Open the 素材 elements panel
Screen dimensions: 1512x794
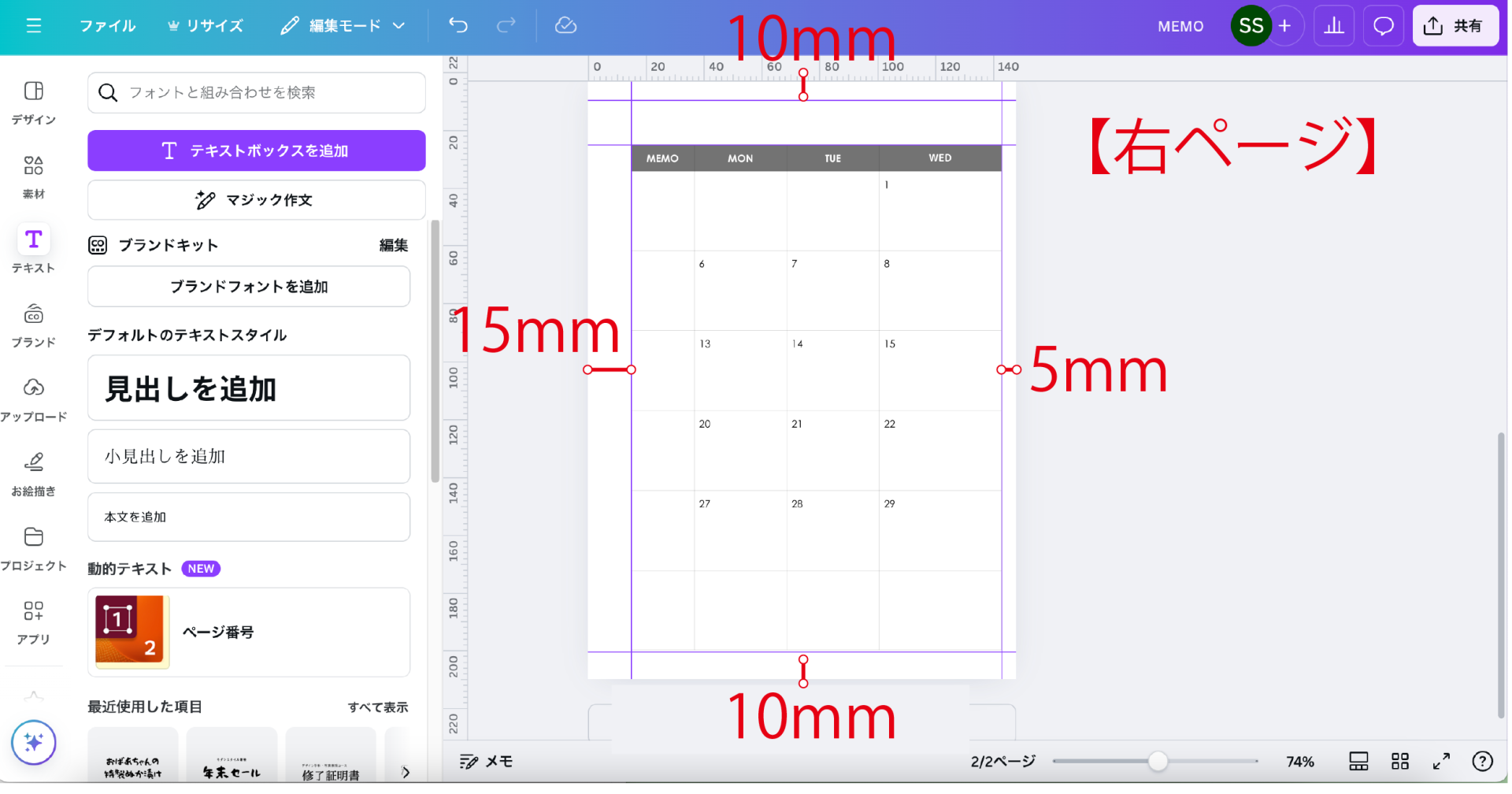pyautogui.click(x=34, y=176)
